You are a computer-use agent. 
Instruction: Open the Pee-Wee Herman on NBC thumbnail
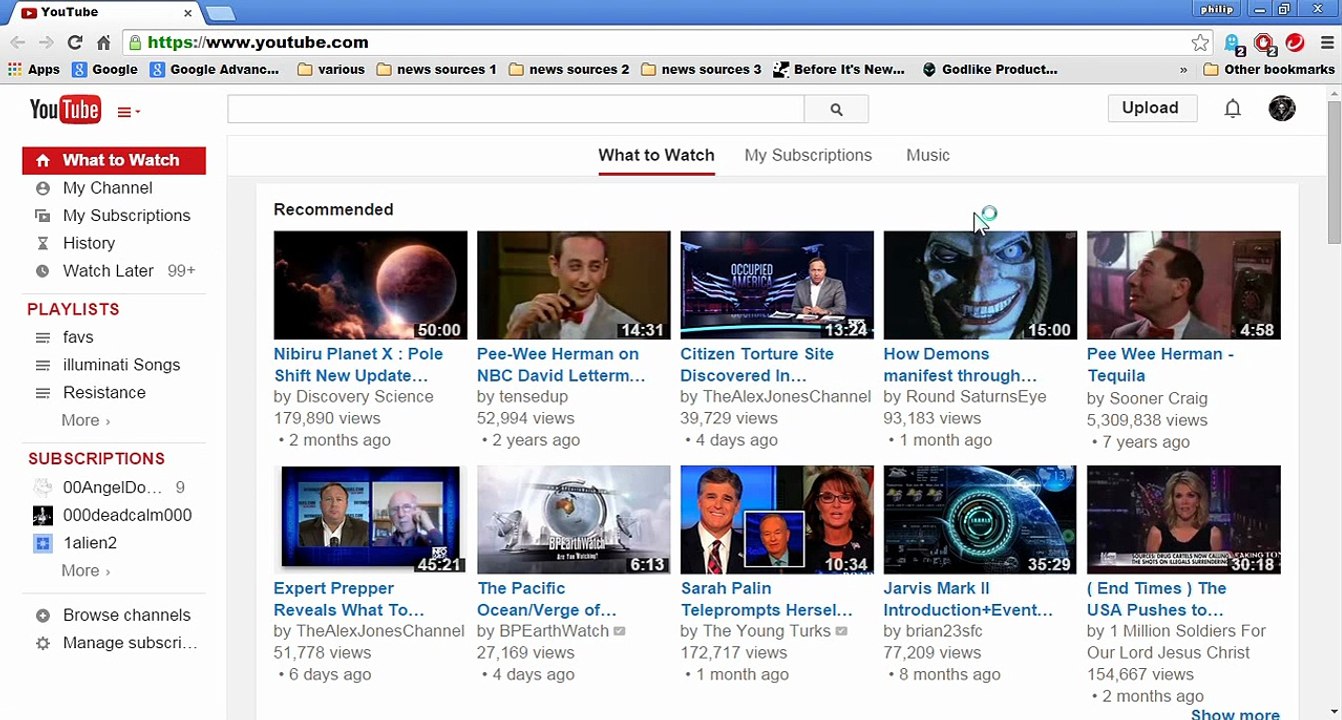[573, 285]
